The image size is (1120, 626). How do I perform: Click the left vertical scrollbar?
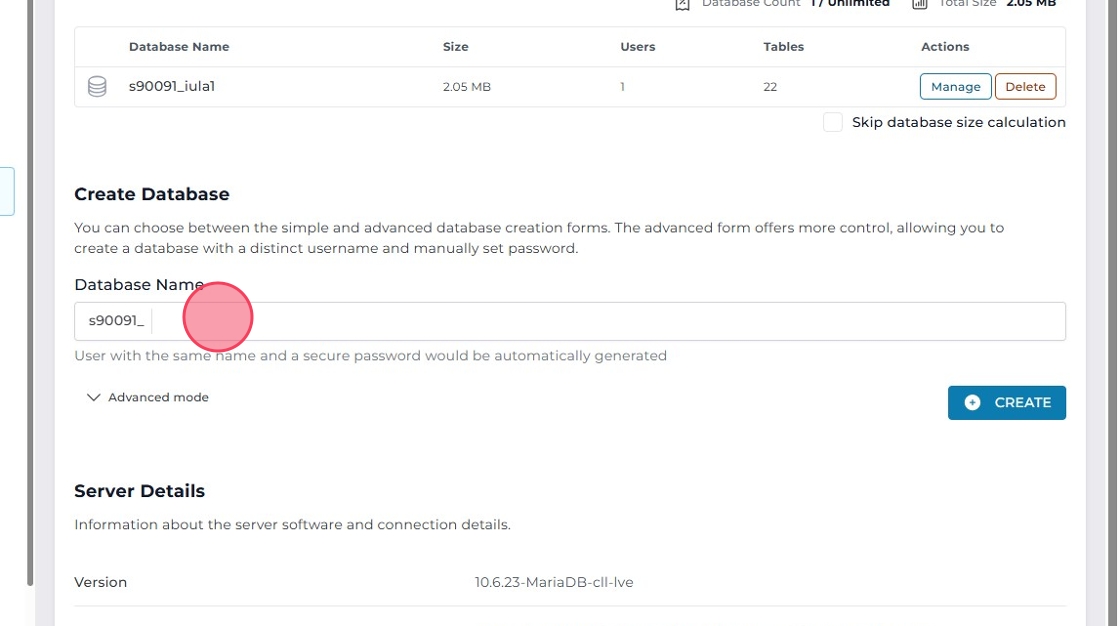[x=30, y=300]
